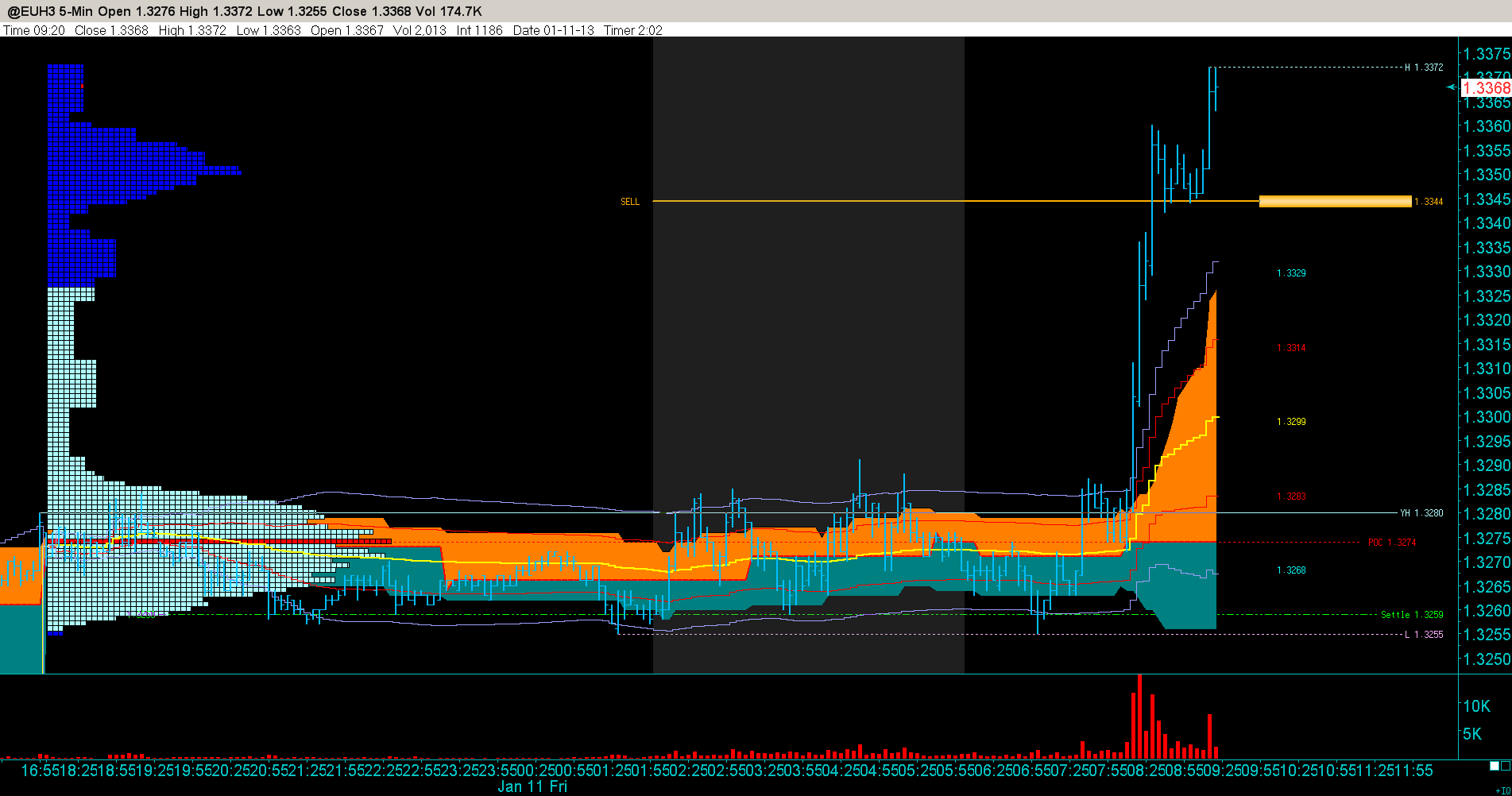Click the 1.3250 price axis label
This screenshot has height=796, width=1512.
pos(1487,659)
